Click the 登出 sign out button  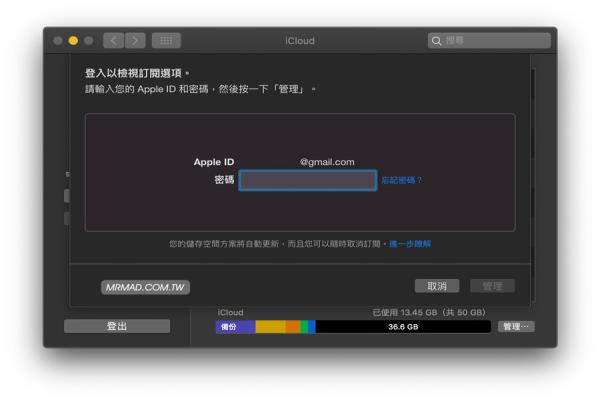[x=117, y=326]
